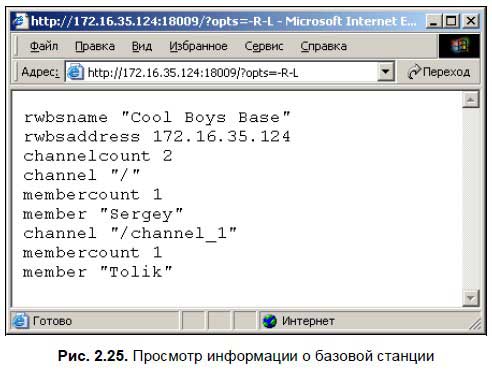Click the IE page icon in title bar

[x=20, y=21]
